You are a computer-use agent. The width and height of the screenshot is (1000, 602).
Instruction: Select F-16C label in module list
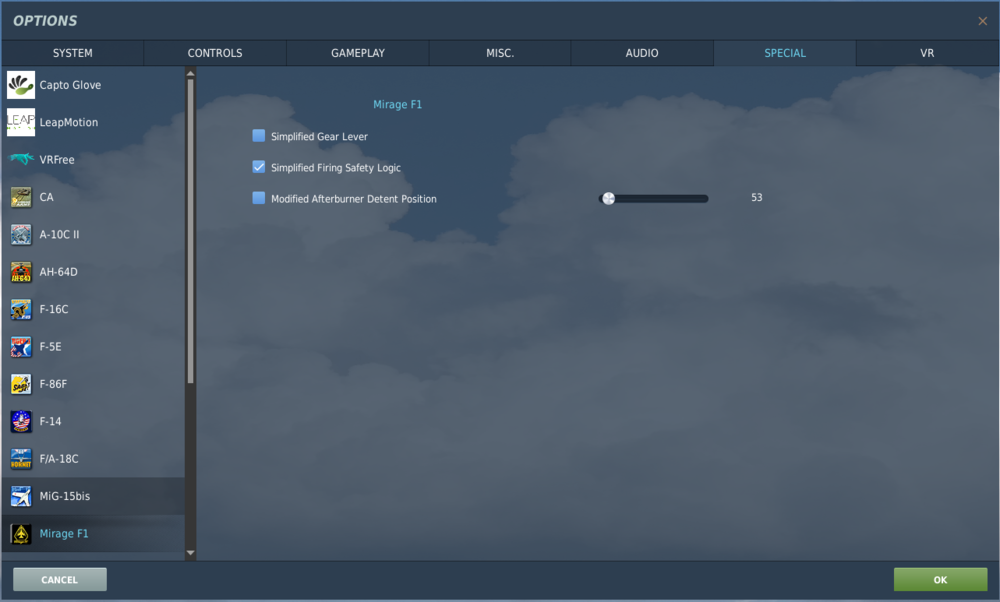click(54, 309)
